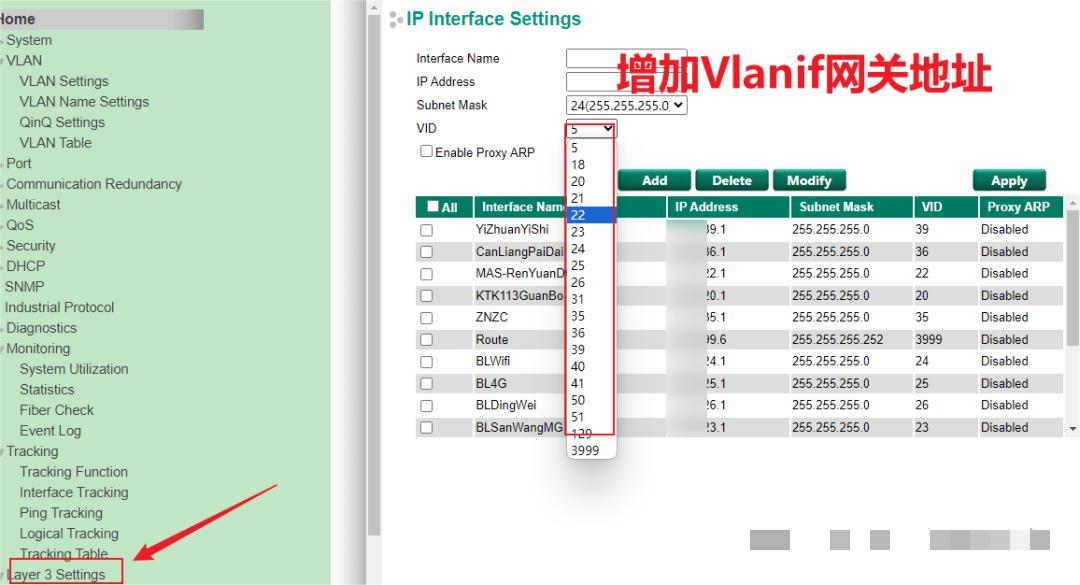The width and height of the screenshot is (1080, 585).
Task: Open System Utilization page
Action: pyautogui.click(x=74, y=369)
